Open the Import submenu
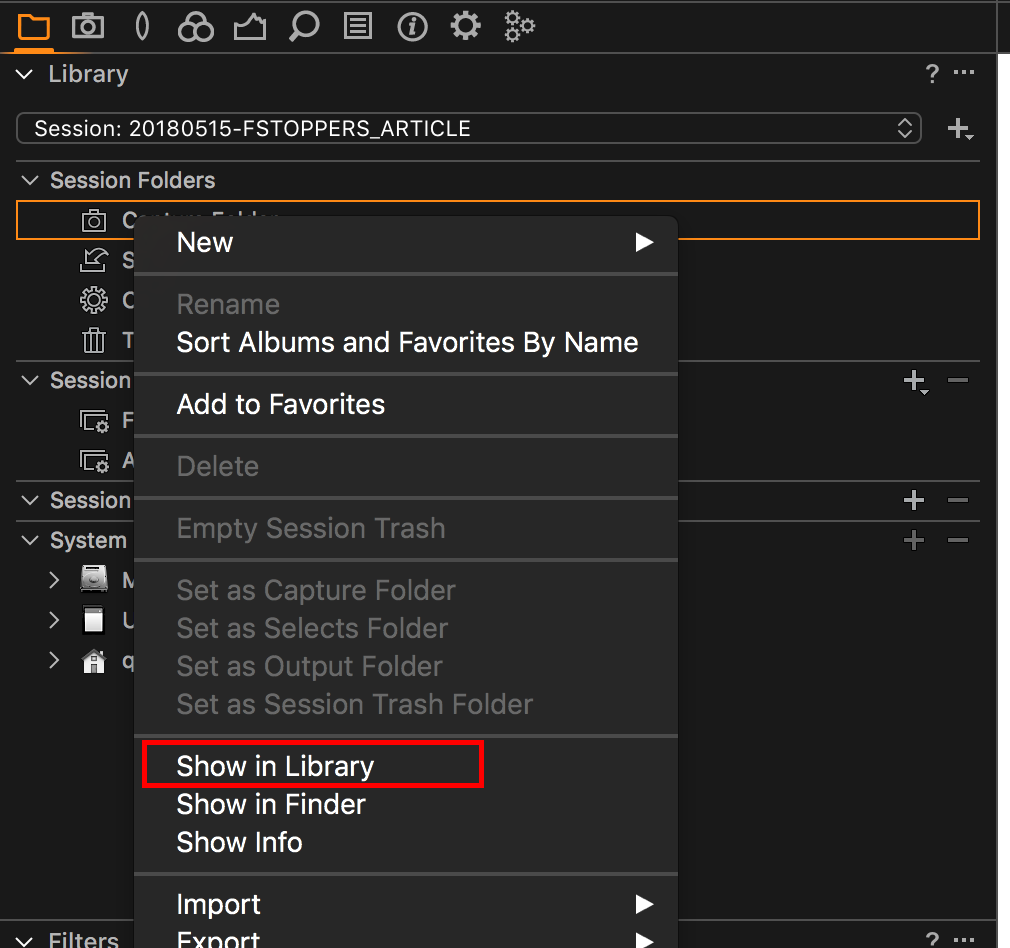The height and width of the screenshot is (948, 1010). [406, 904]
